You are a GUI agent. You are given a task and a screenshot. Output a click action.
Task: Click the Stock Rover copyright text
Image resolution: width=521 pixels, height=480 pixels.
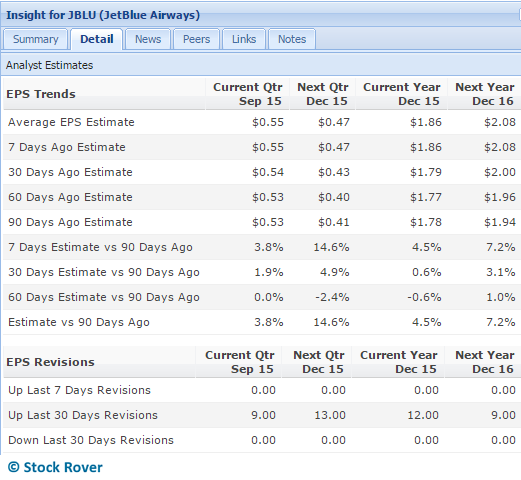point(55,467)
